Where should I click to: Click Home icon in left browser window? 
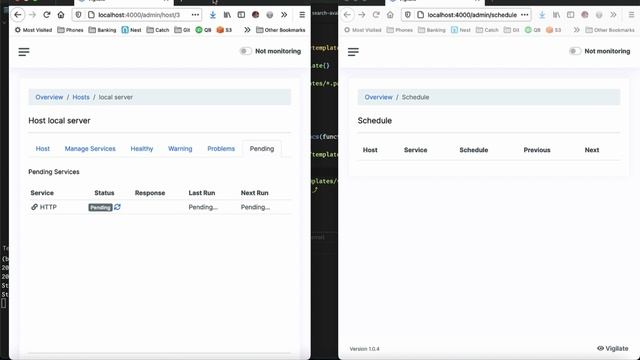click(61, 15)
